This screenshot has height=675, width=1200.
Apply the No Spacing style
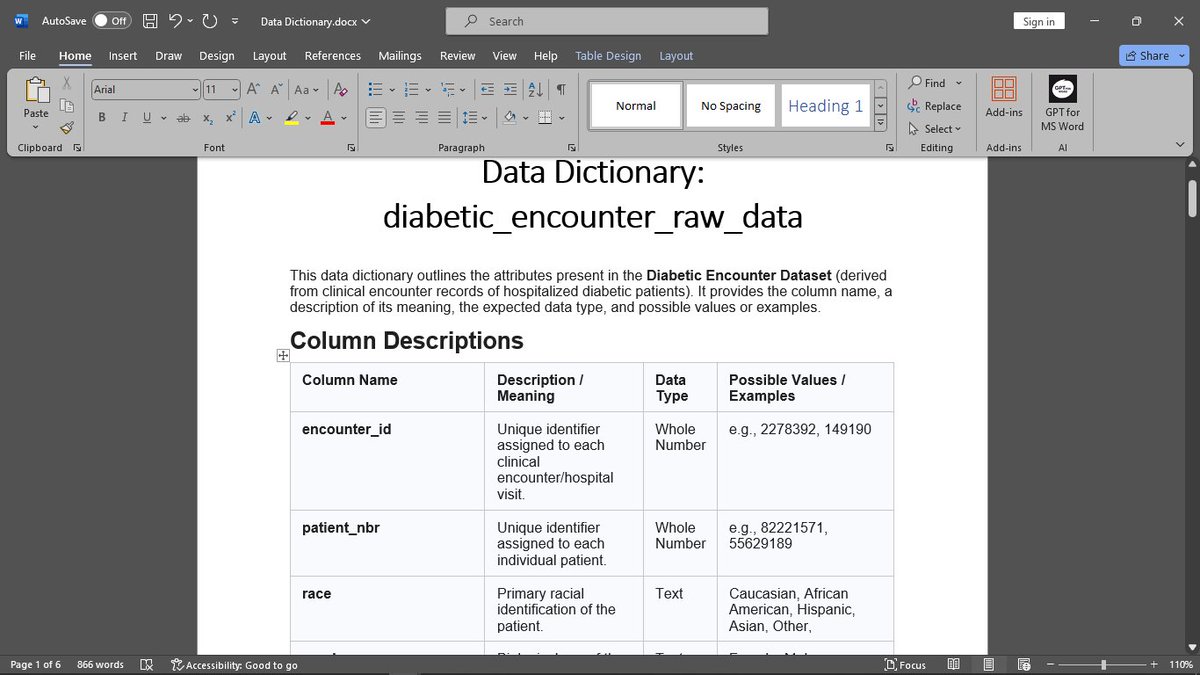[x=731, y=106]
